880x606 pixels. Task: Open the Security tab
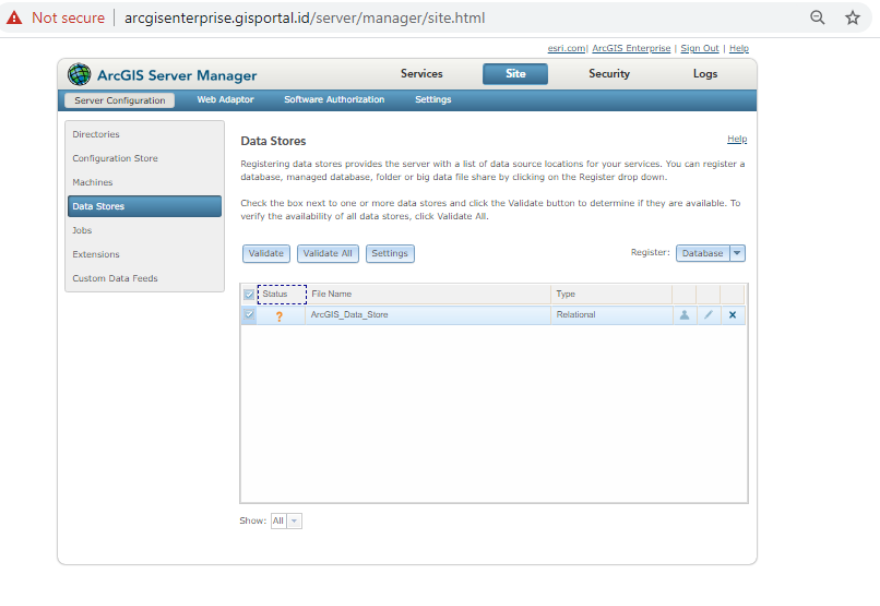point(609,74)
